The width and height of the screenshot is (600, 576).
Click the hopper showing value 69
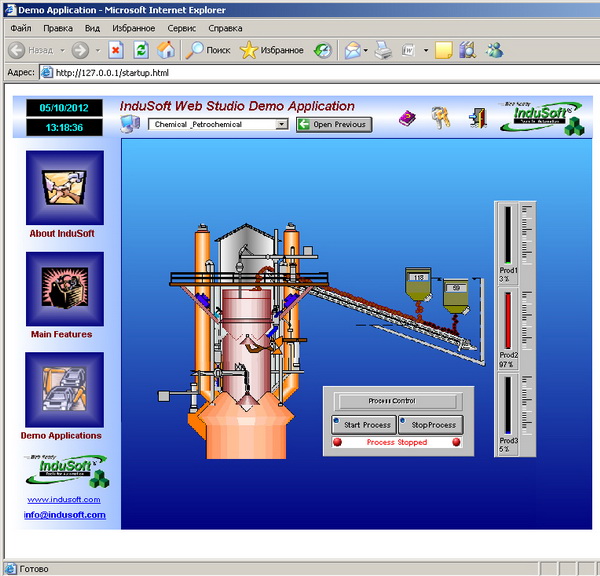pyautogui.click(x=455, y=297)
